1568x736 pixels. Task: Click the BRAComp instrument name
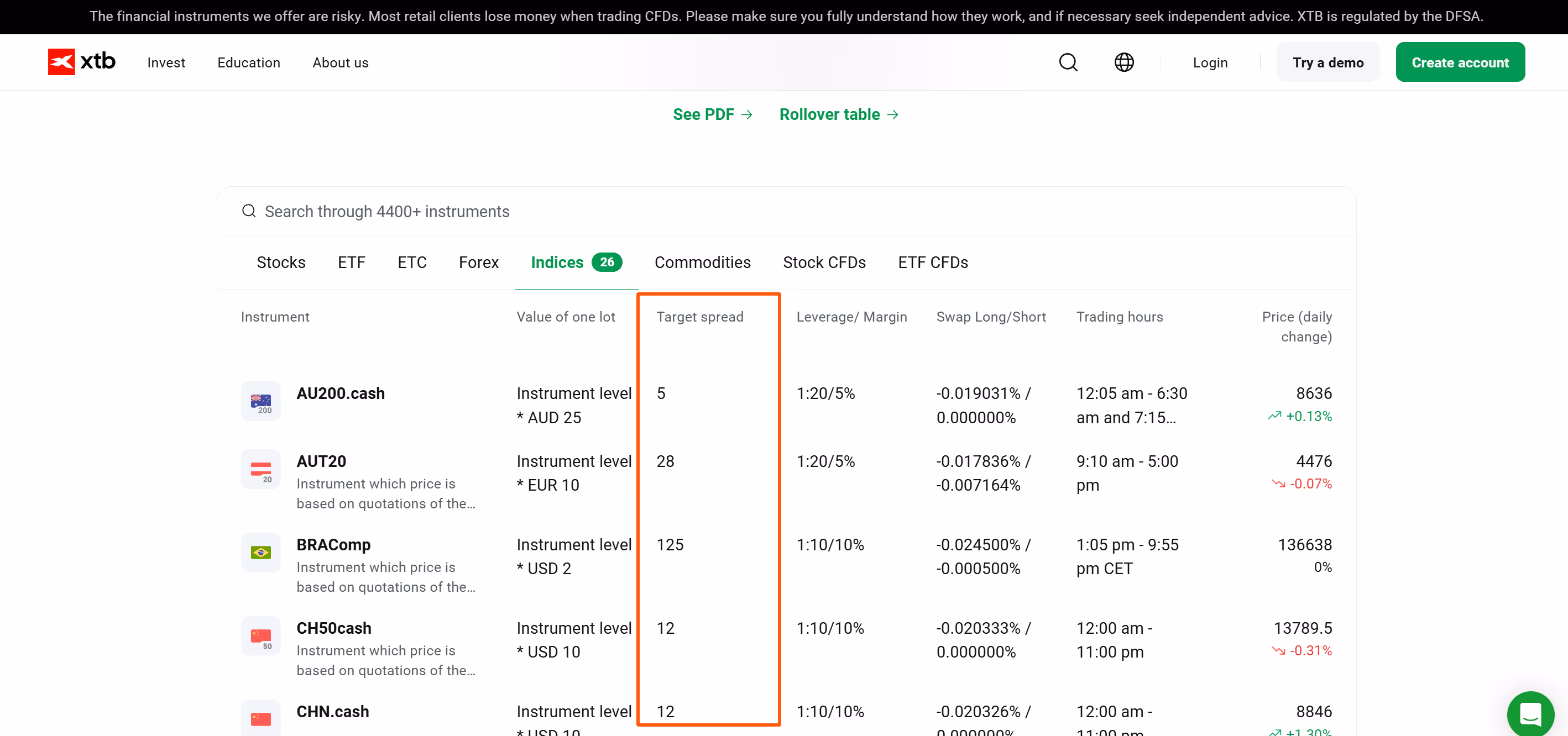point(333,544)
